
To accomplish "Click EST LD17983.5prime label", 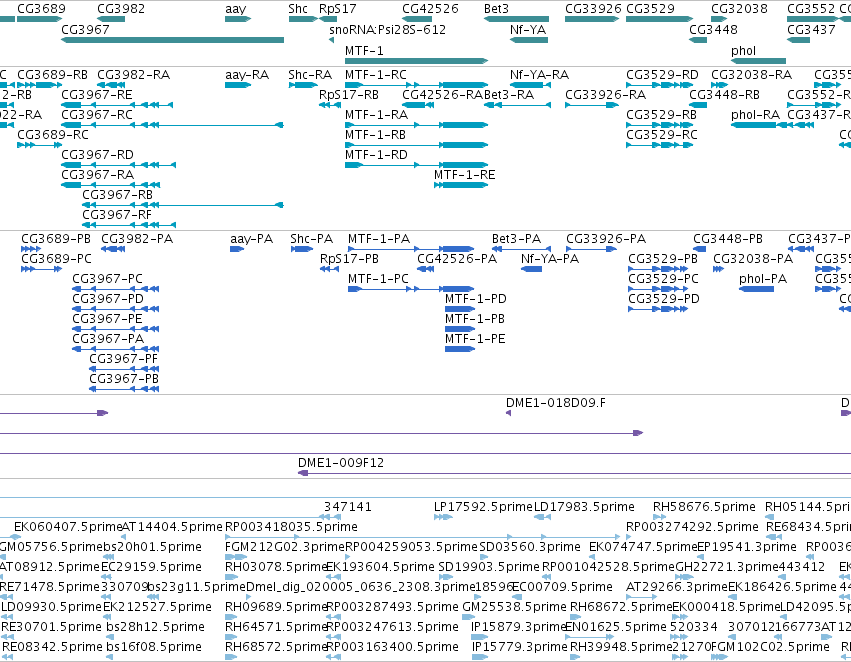I will [585, 507].
